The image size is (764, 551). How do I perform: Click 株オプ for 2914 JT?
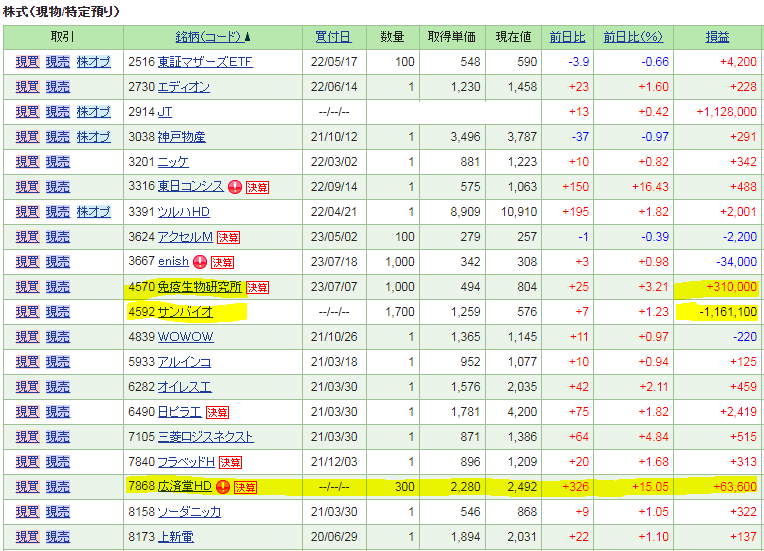click(x=94, y=112)
